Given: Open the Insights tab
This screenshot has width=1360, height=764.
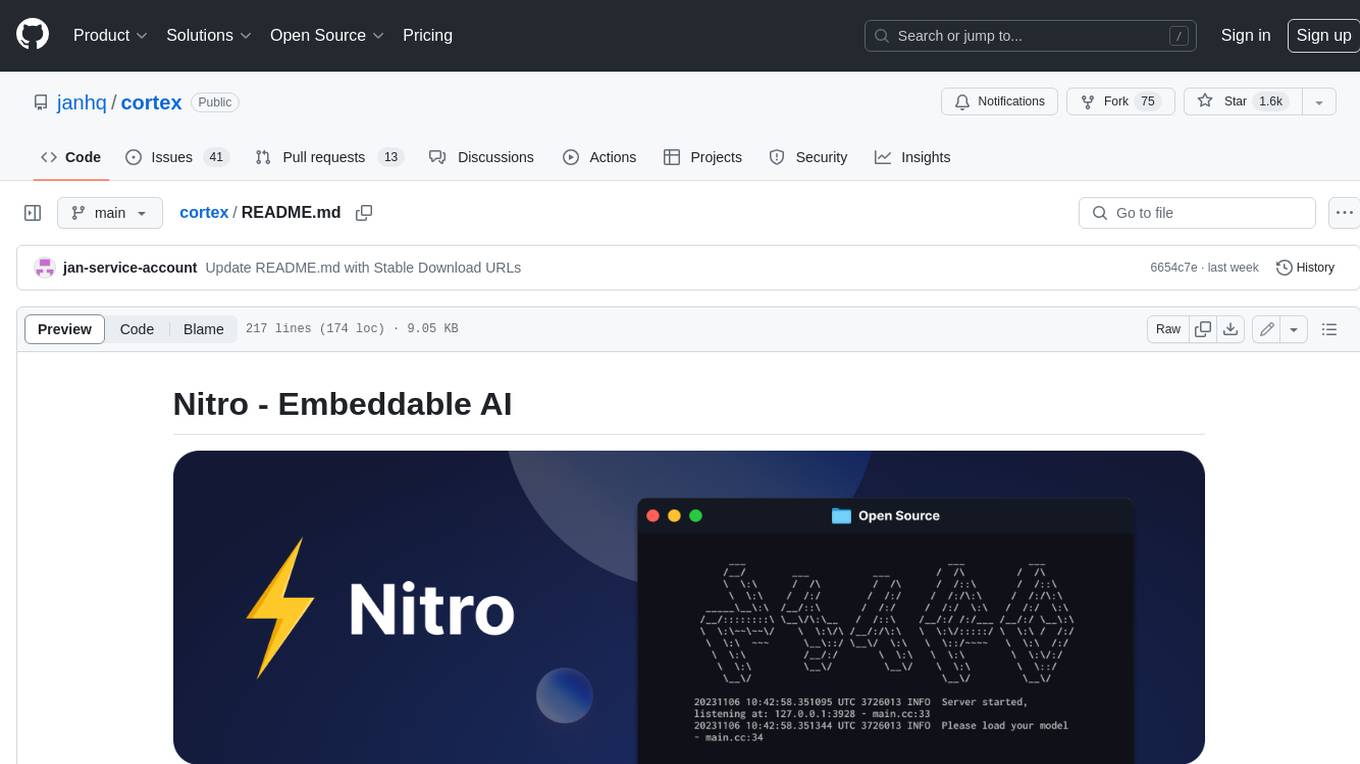Looking at the screenshot, I should (913, 157).
